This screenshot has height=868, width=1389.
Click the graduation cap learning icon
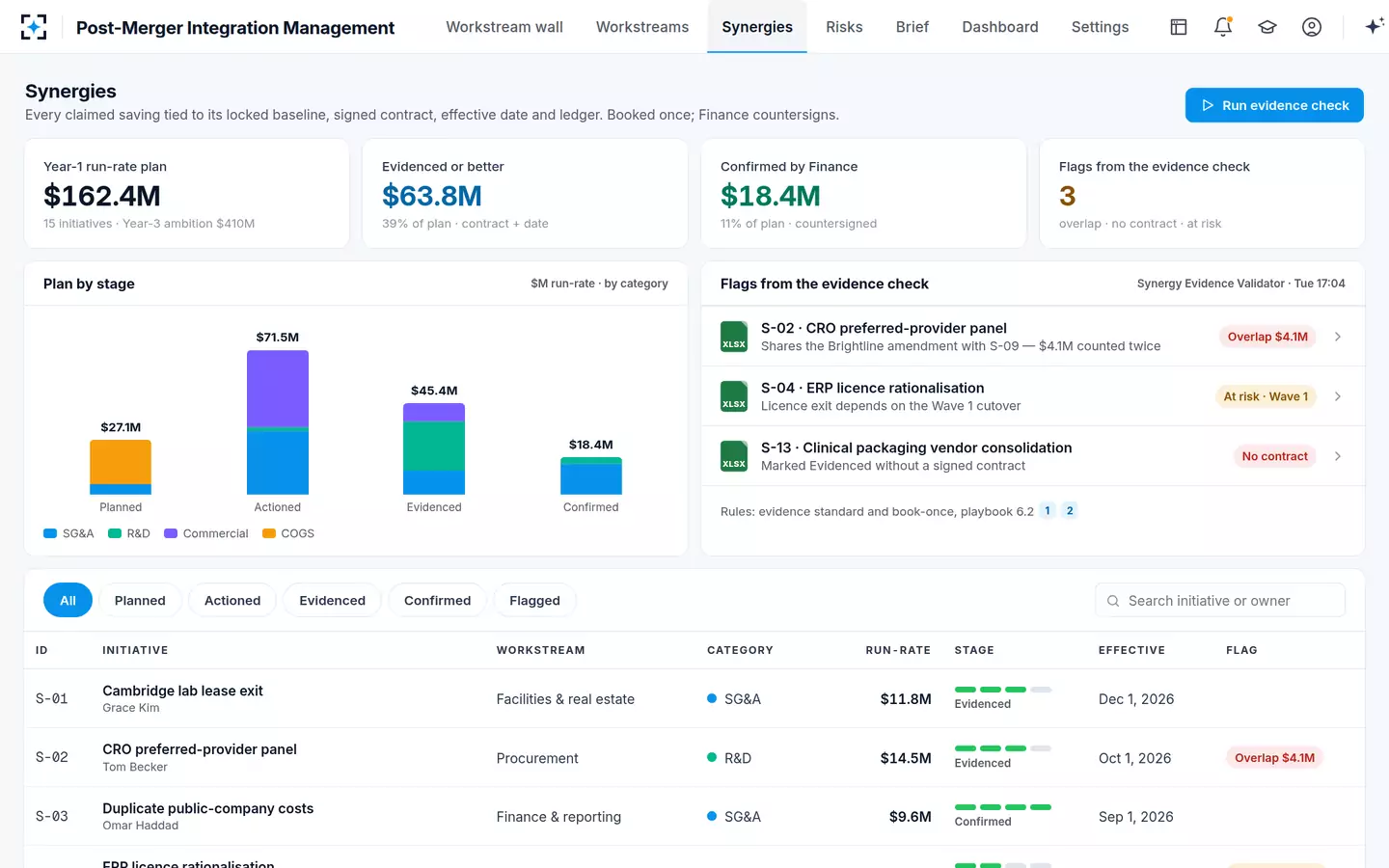point(1267,27)
